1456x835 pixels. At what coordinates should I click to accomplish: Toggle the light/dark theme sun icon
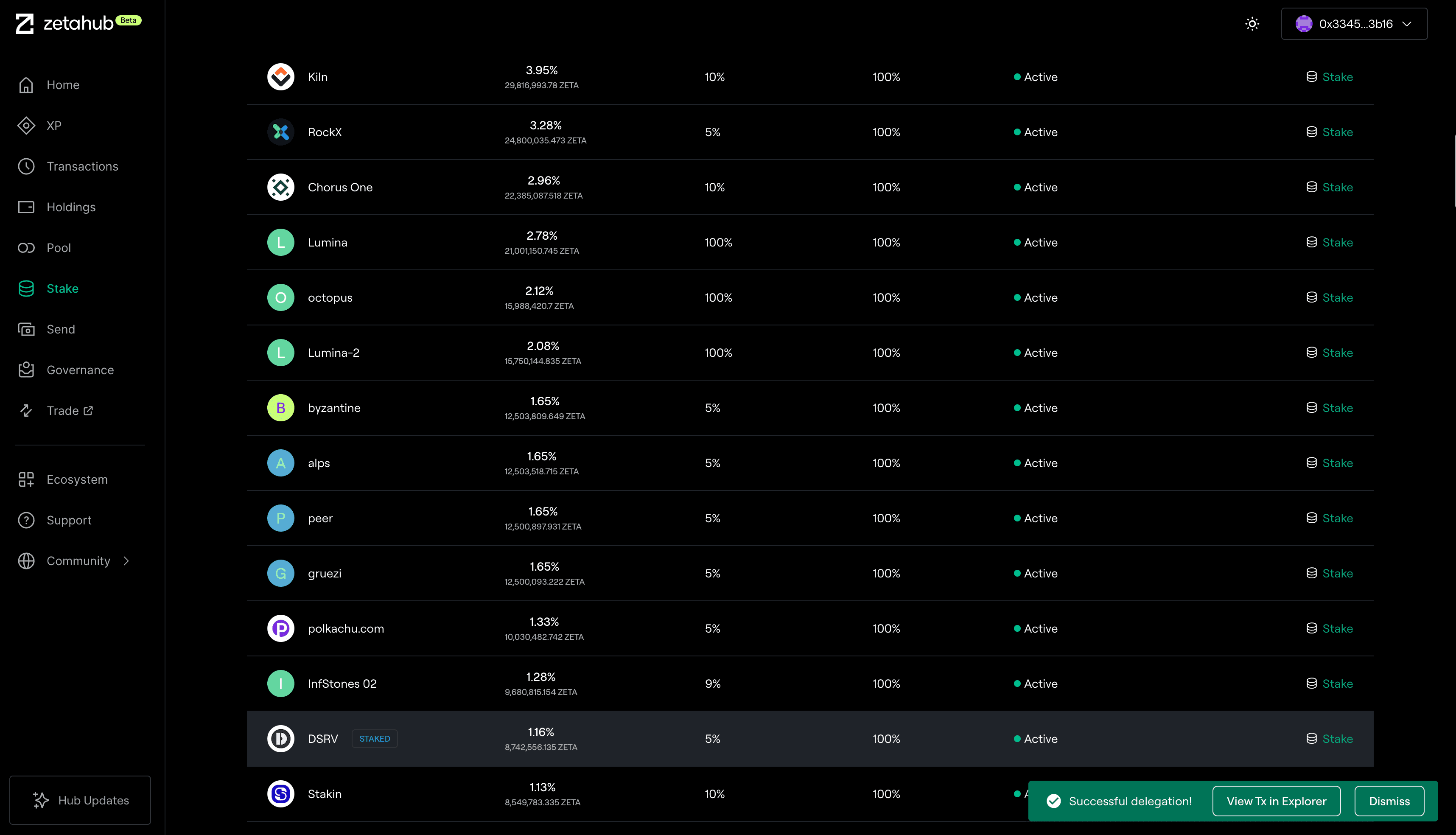pyautogui.click(x=1252, y=24)
